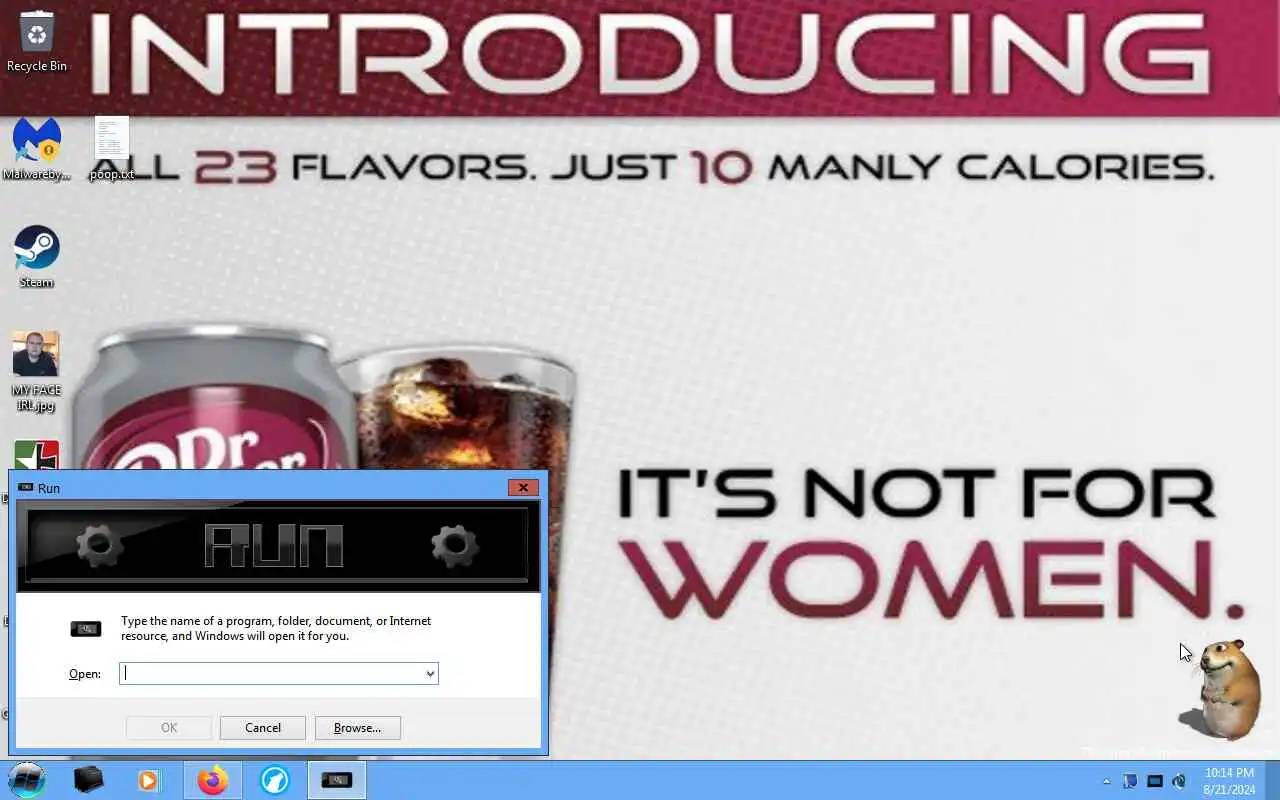The image size is (1280, 800).
Task: Click the Windows Start orb
Action: pyautogui.click(x=26, y=780)
